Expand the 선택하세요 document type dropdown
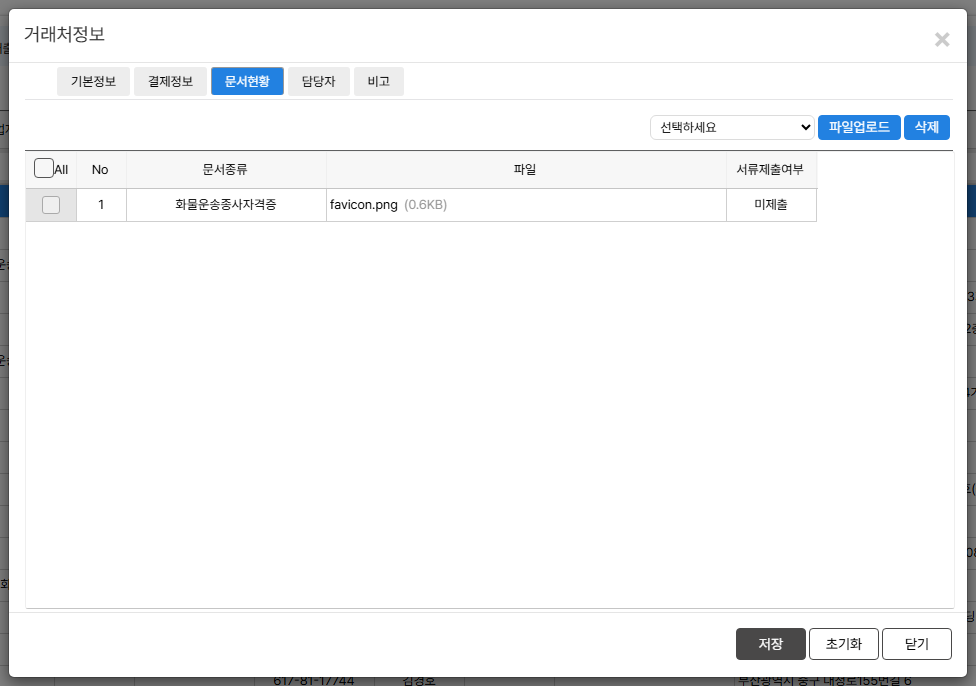976x686 pixels. (732, 128)
